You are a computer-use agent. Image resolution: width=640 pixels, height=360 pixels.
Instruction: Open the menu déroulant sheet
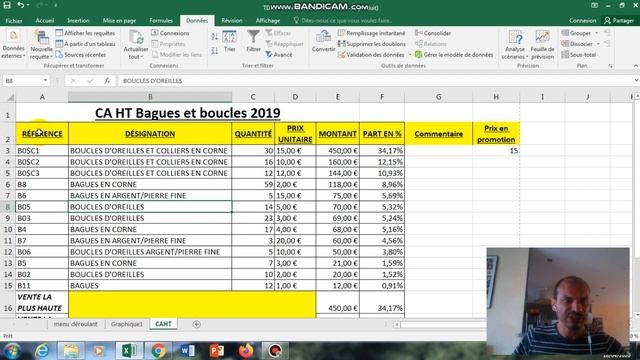[x=76, y=324]
